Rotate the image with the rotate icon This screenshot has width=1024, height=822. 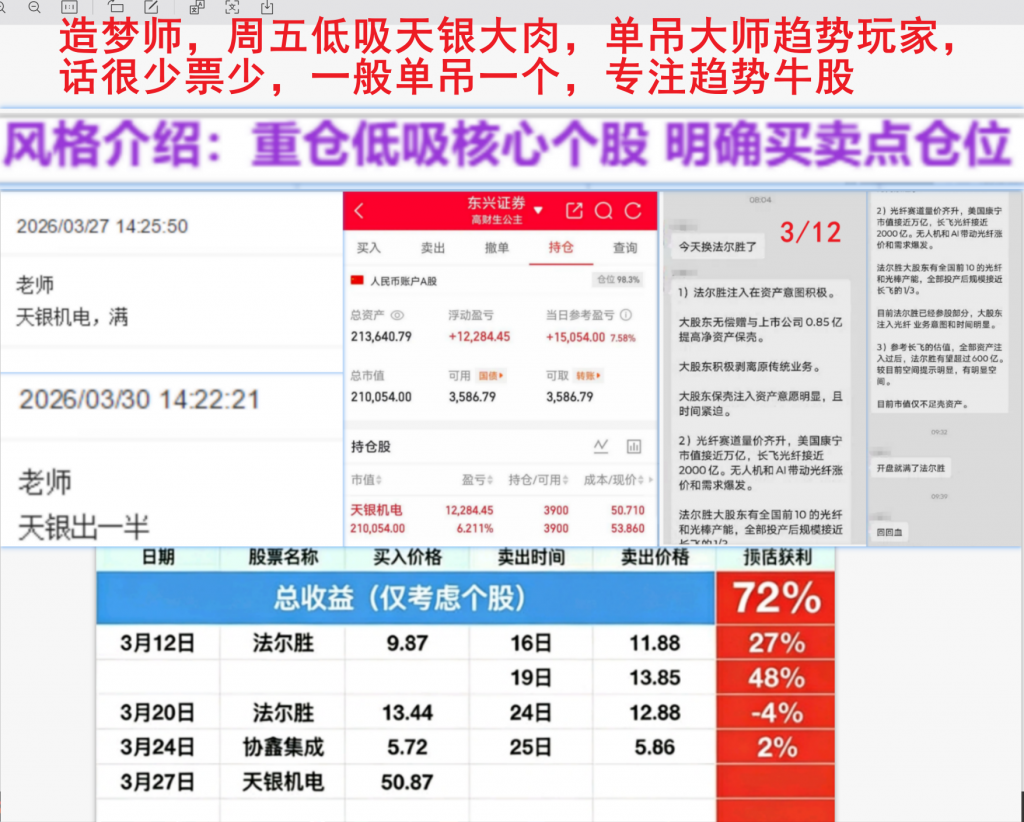pyautogui.click(x=116, y=7)
